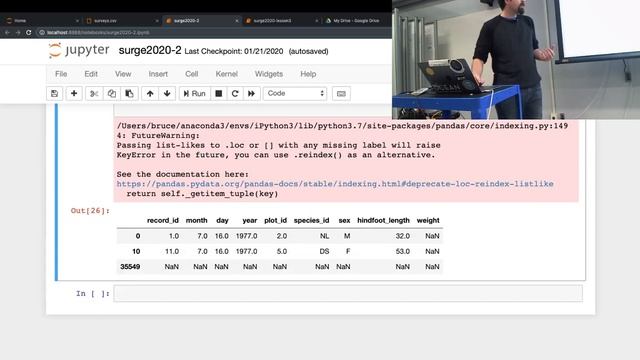Click species value NL

324,236
